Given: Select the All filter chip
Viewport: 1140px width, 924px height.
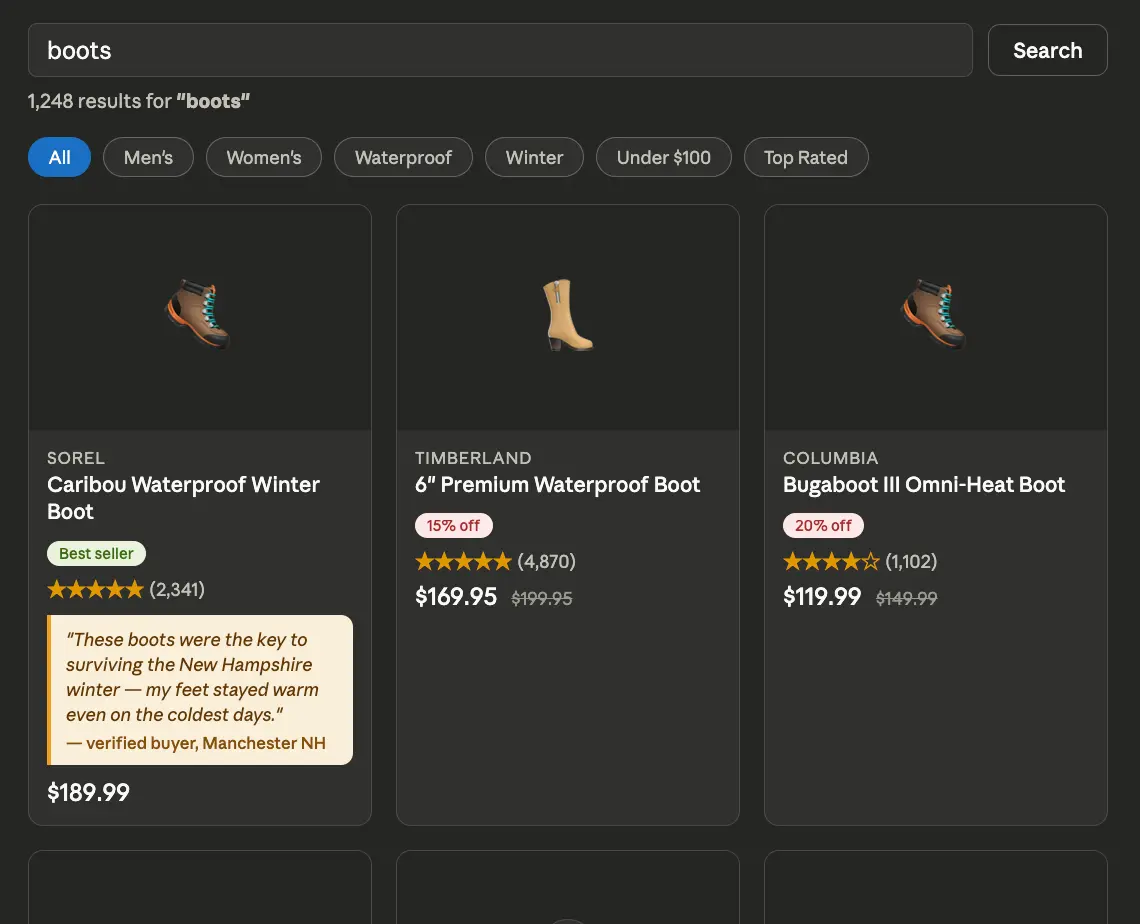Looking at the screenshot, I should tap(60, 157).
